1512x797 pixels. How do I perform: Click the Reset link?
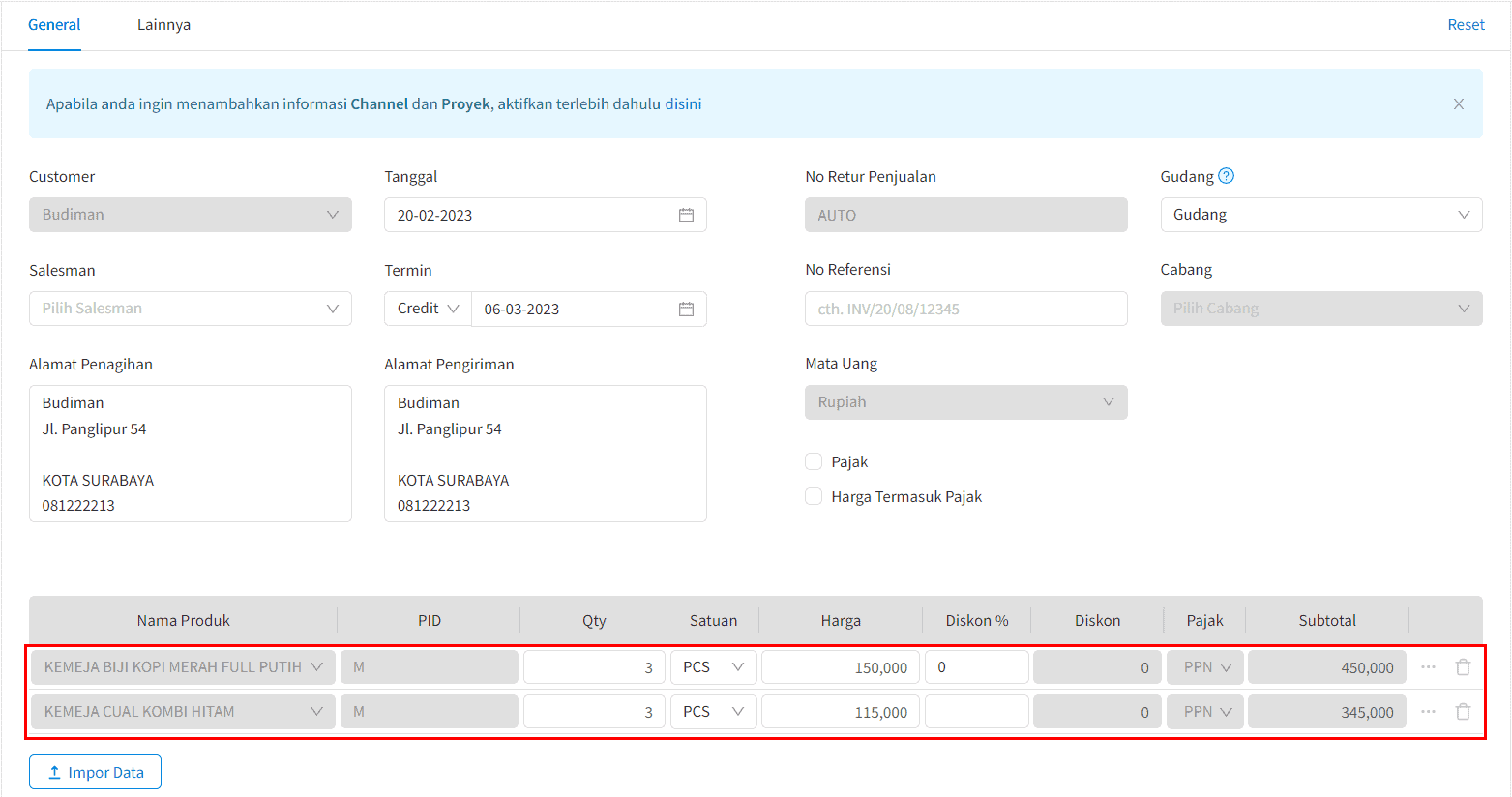pyautogui.click(x=1466, y=25)
